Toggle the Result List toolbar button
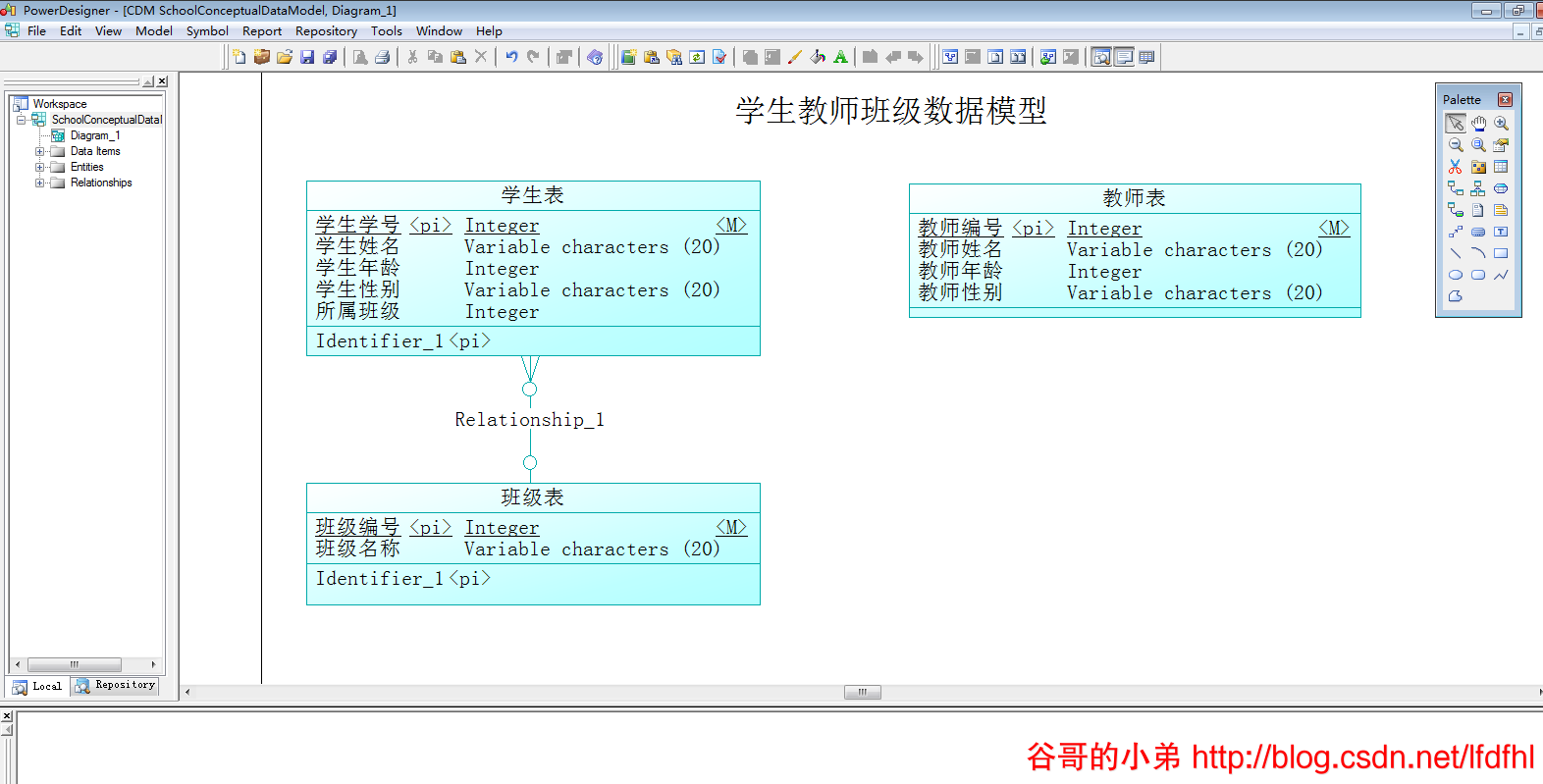The image size is (1543, 784). coord(1146,57)
